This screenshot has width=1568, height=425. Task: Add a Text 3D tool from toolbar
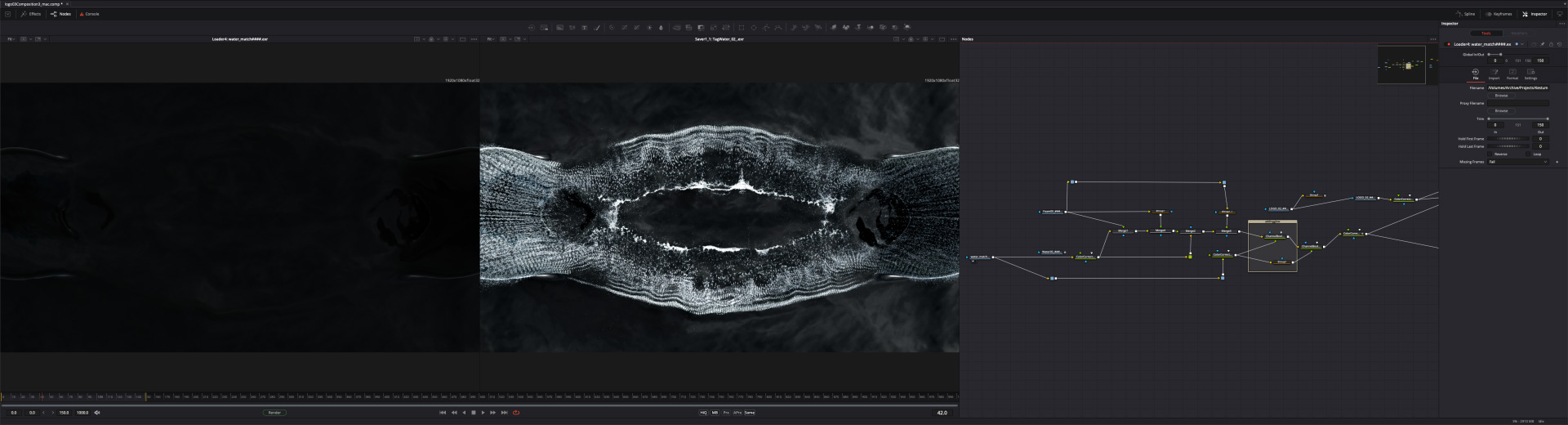[x=858, y=27]
